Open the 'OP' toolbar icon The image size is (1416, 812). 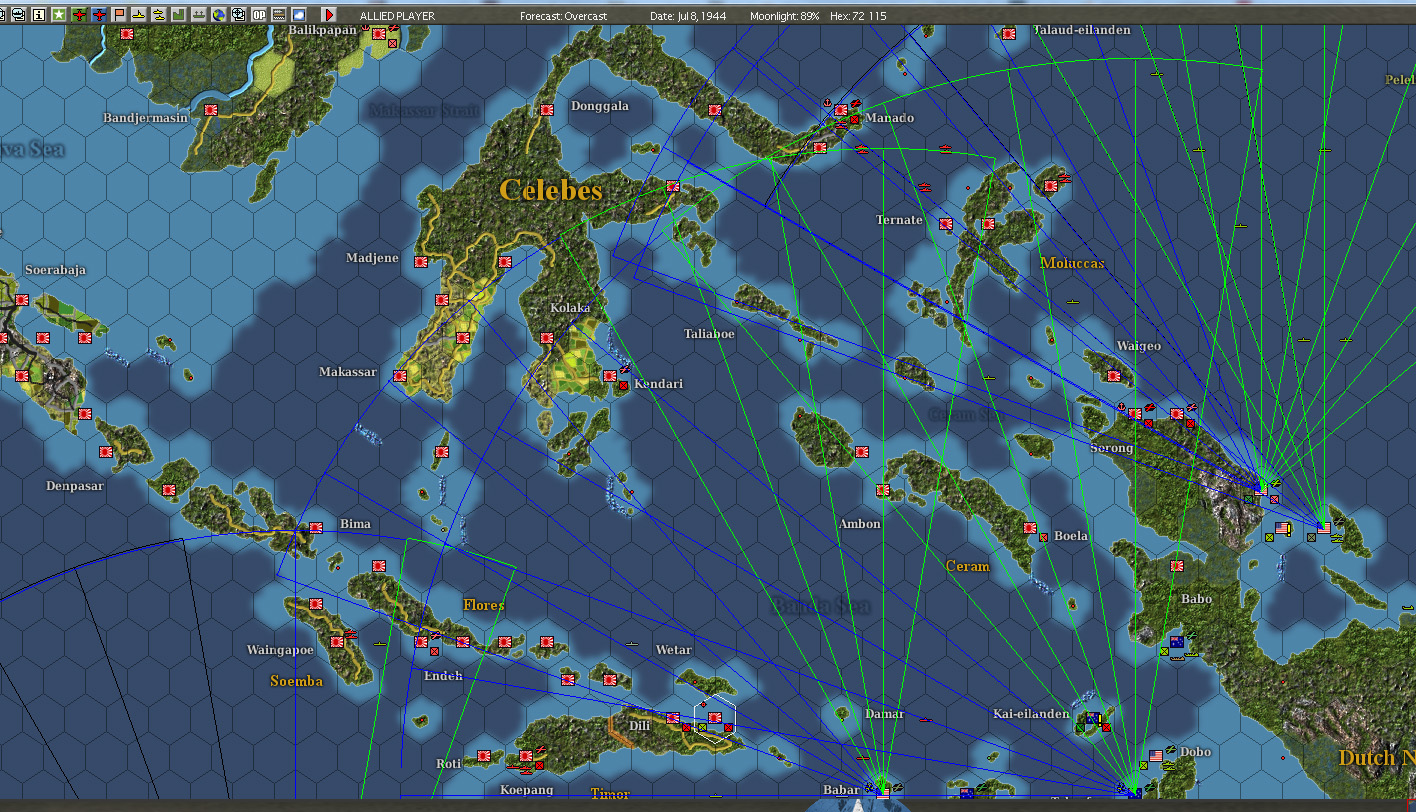pos(259,15)
